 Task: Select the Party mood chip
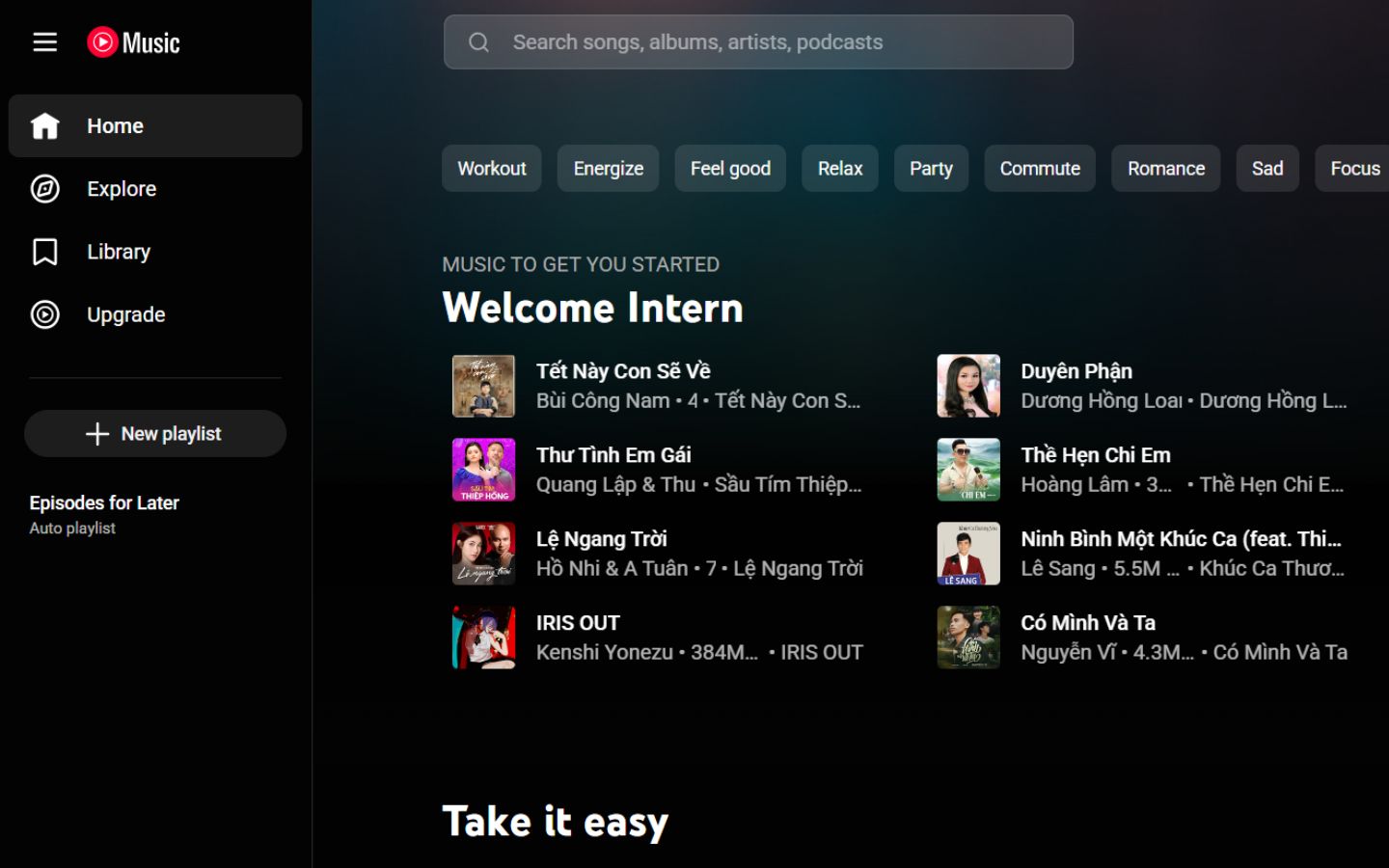pyautogui.click(x=931, y=169)
